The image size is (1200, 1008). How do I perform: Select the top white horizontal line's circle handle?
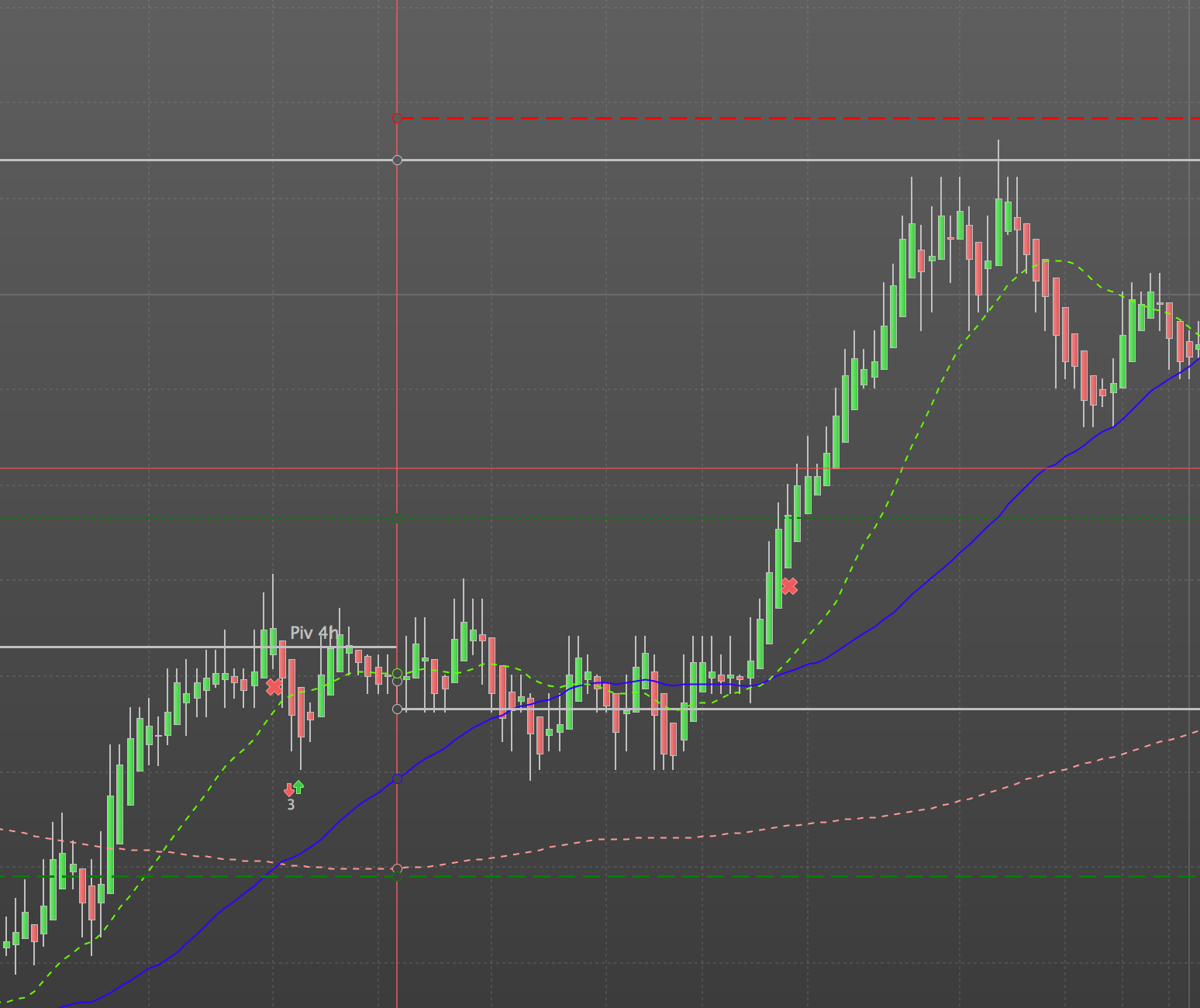tap(397, 160)
